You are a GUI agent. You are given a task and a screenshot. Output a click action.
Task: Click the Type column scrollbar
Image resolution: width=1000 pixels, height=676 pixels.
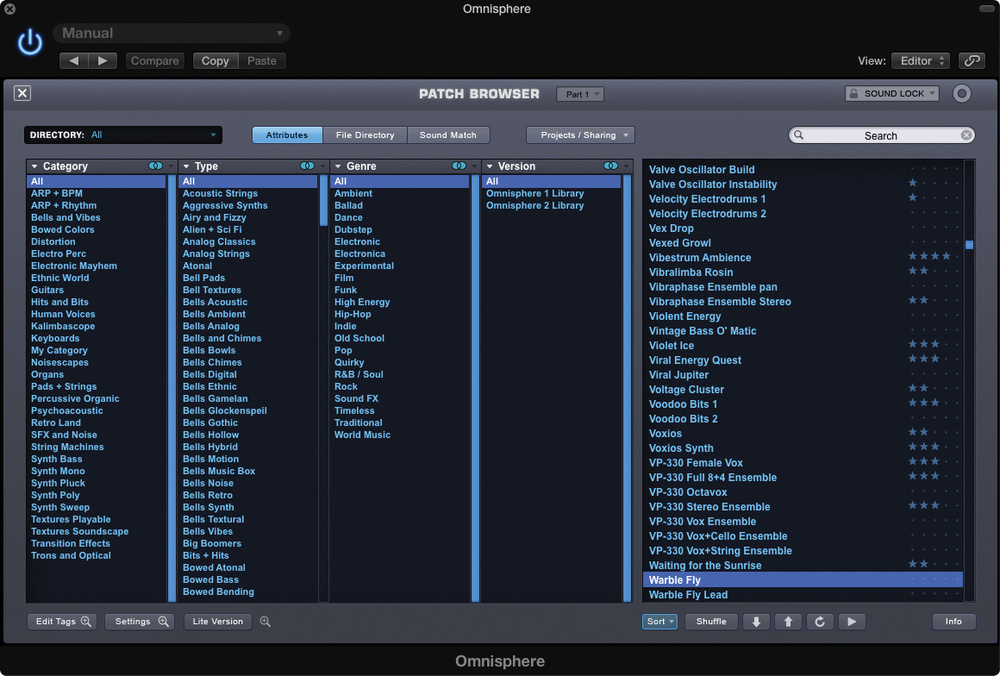[x=323, y=200]
